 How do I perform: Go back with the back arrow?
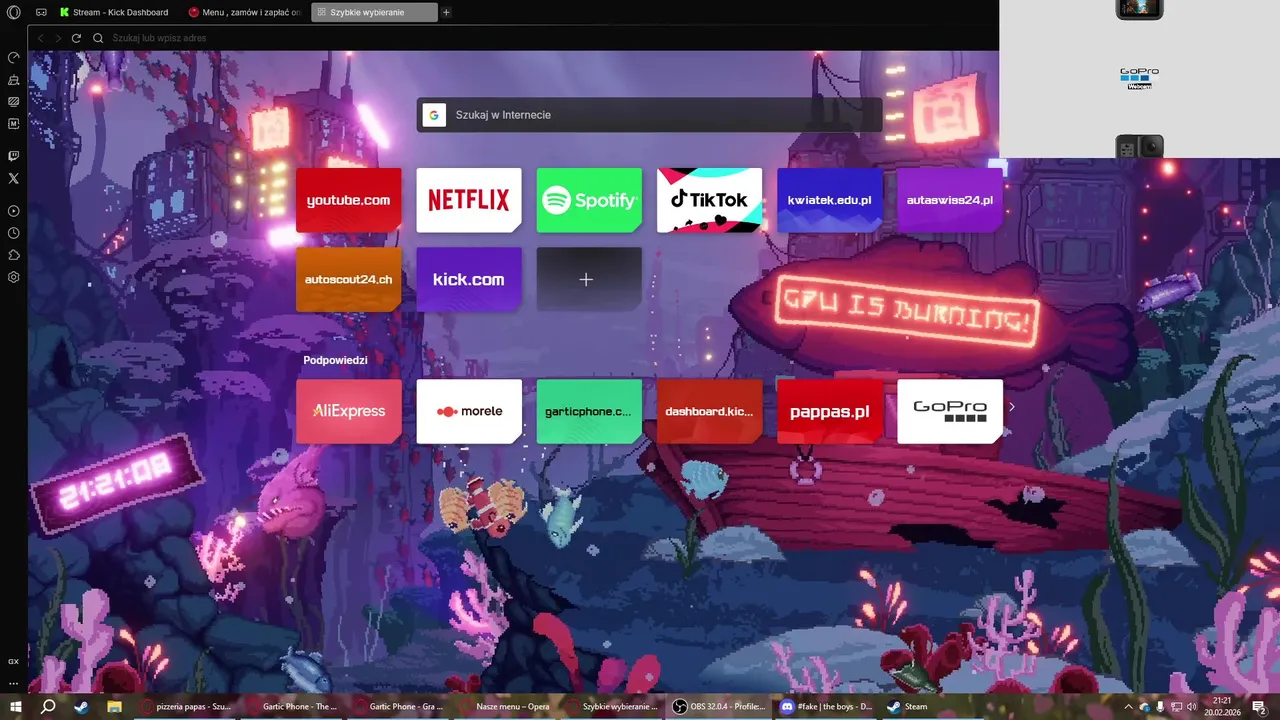point(41,38)
